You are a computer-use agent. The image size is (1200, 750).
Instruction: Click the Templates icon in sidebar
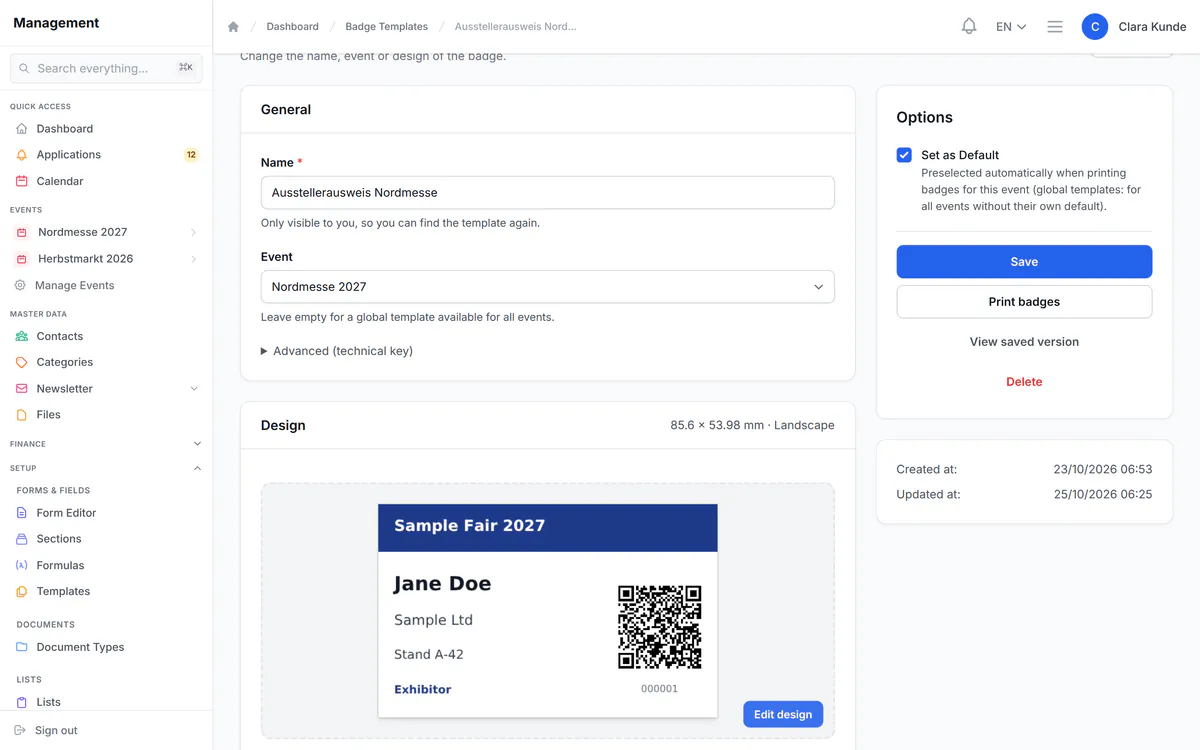22,591
